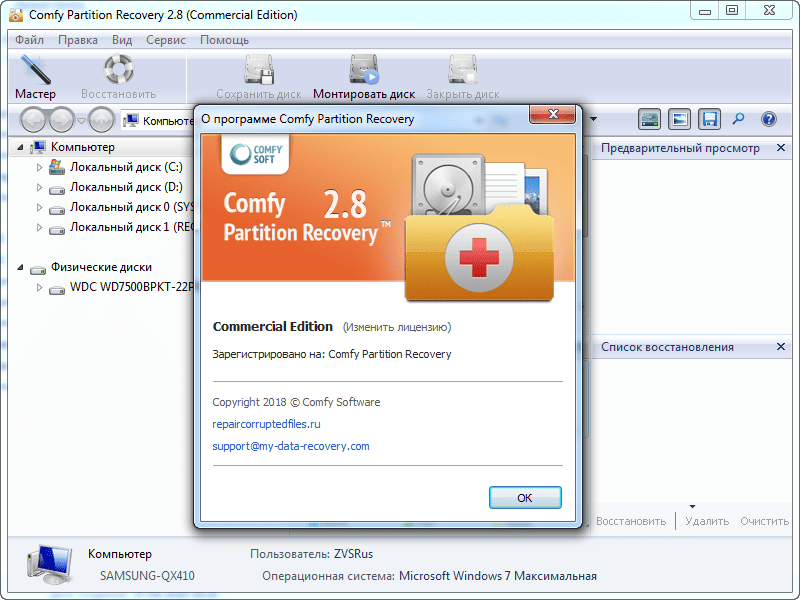
Task: Select Локальный диск 0 tree item
Action: (132, 207)
